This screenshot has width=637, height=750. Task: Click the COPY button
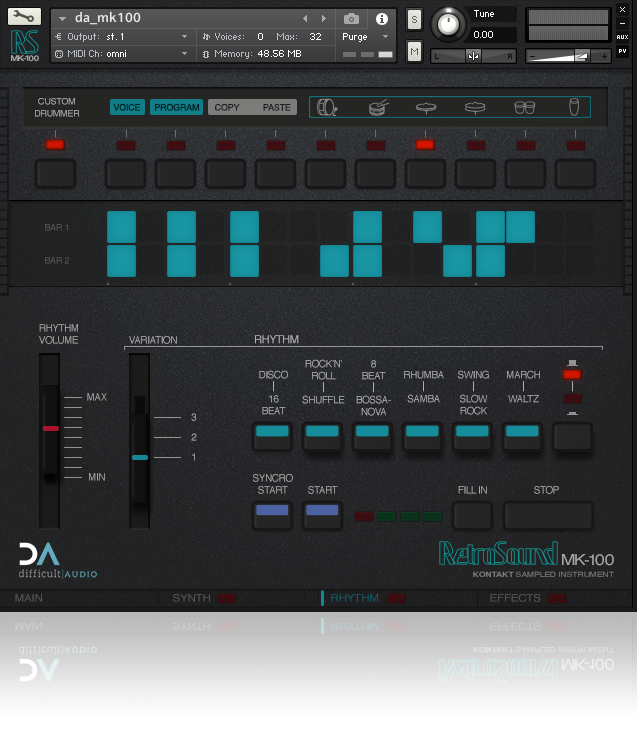point(227,107)
